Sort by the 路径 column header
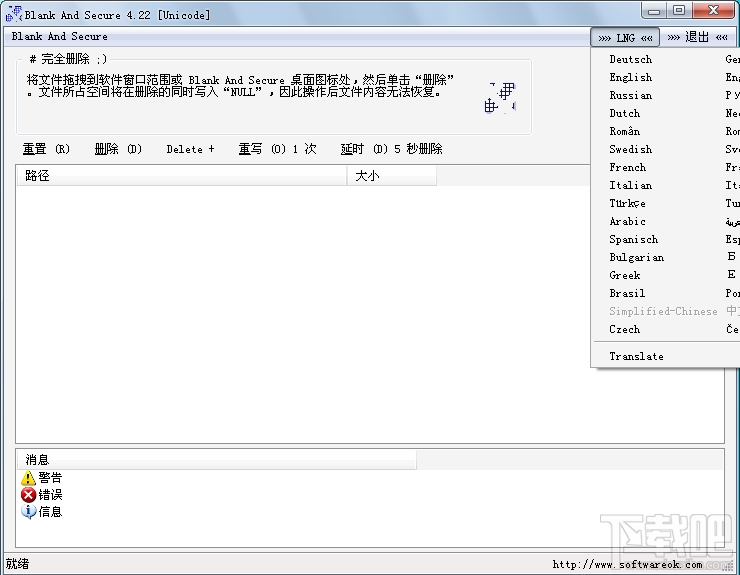 [x=182, y=176]
